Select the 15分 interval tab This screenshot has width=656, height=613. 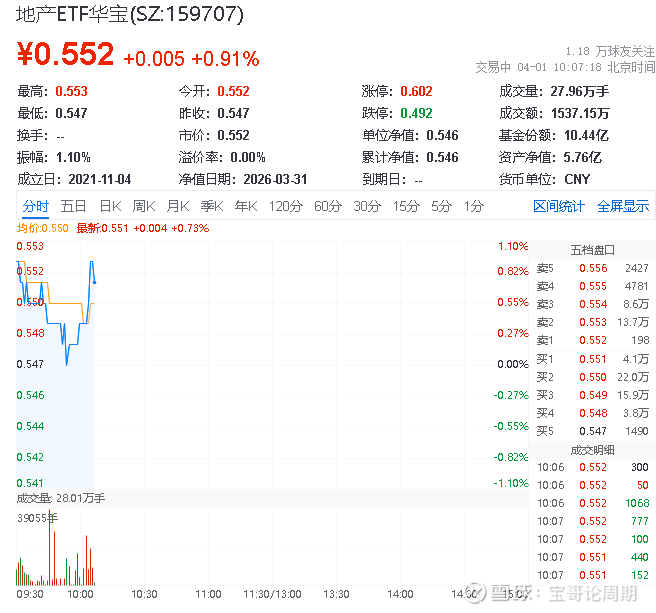tap(406, 206)
